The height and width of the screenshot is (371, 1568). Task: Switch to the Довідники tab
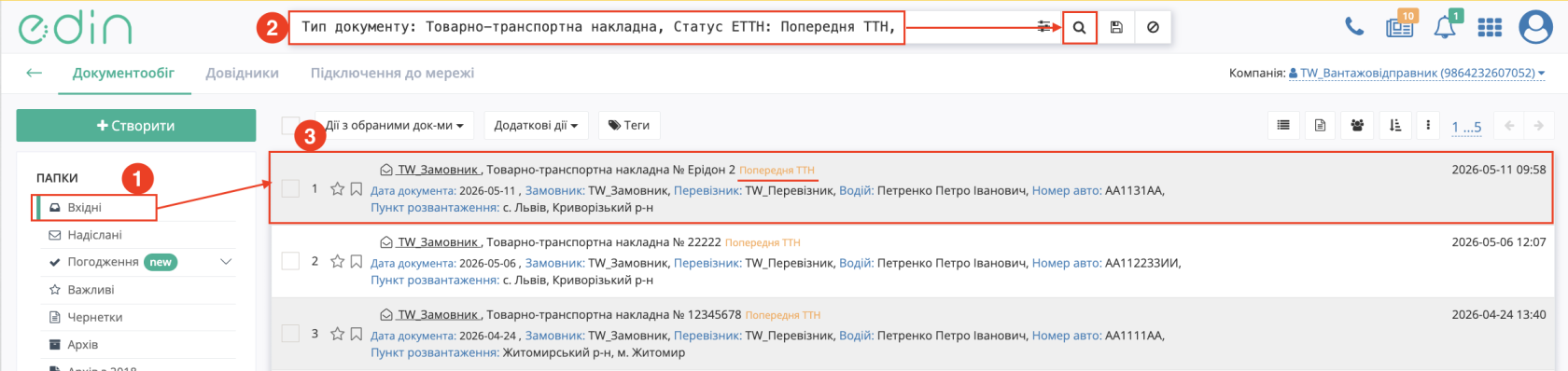[243, 73]
